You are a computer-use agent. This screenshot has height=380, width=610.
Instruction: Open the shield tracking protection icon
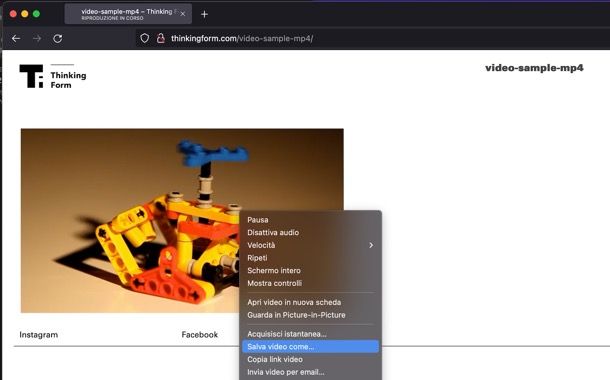145,38
